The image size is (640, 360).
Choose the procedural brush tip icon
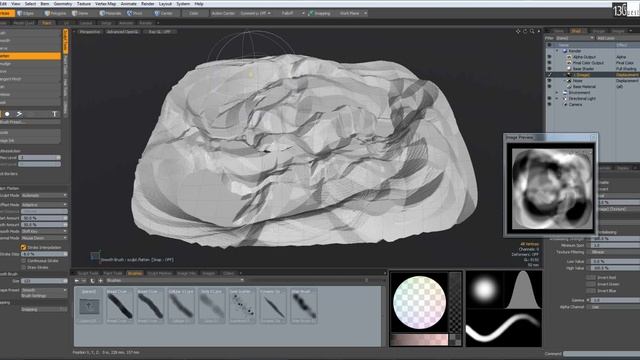pyautogui.click(x=19, y=114)
